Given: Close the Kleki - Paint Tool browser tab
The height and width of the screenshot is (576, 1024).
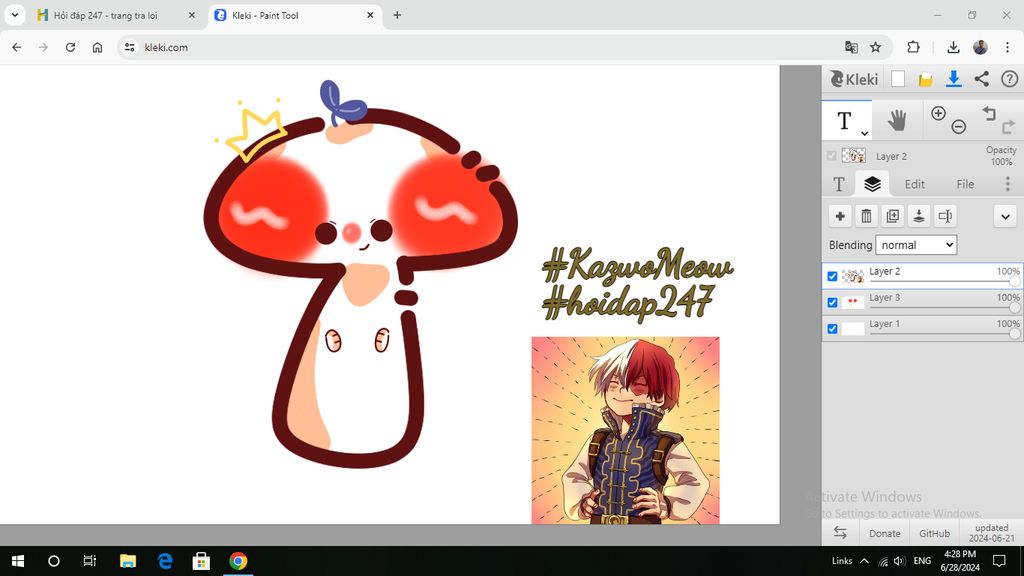Looking at the screenshot, I should pos(370,15).
